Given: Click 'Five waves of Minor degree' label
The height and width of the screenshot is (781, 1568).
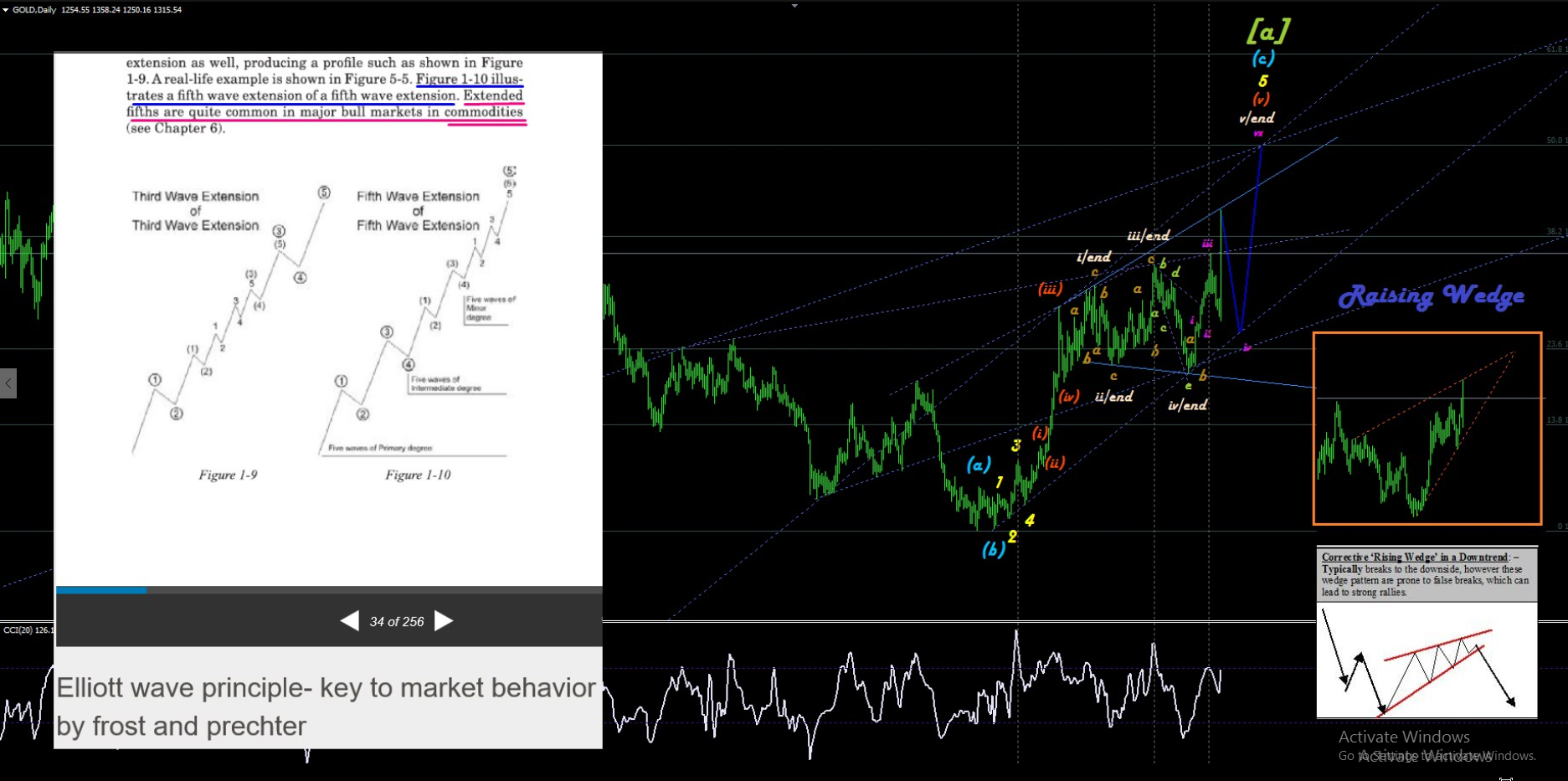Looking at the screenshot, I should point(491,308).
